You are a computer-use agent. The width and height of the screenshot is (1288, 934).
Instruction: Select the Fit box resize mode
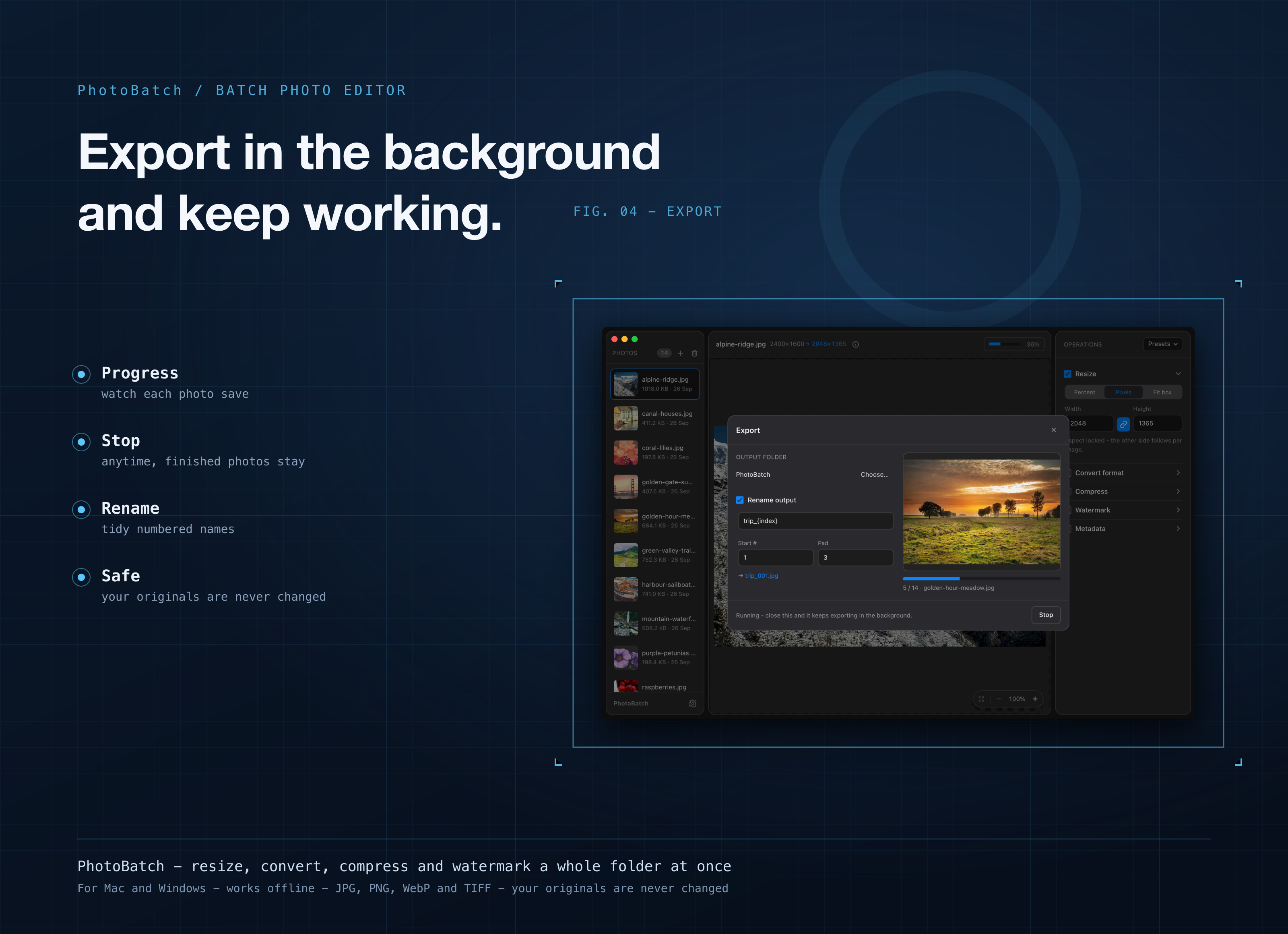pyautogui.click(x=1162, y=393)
